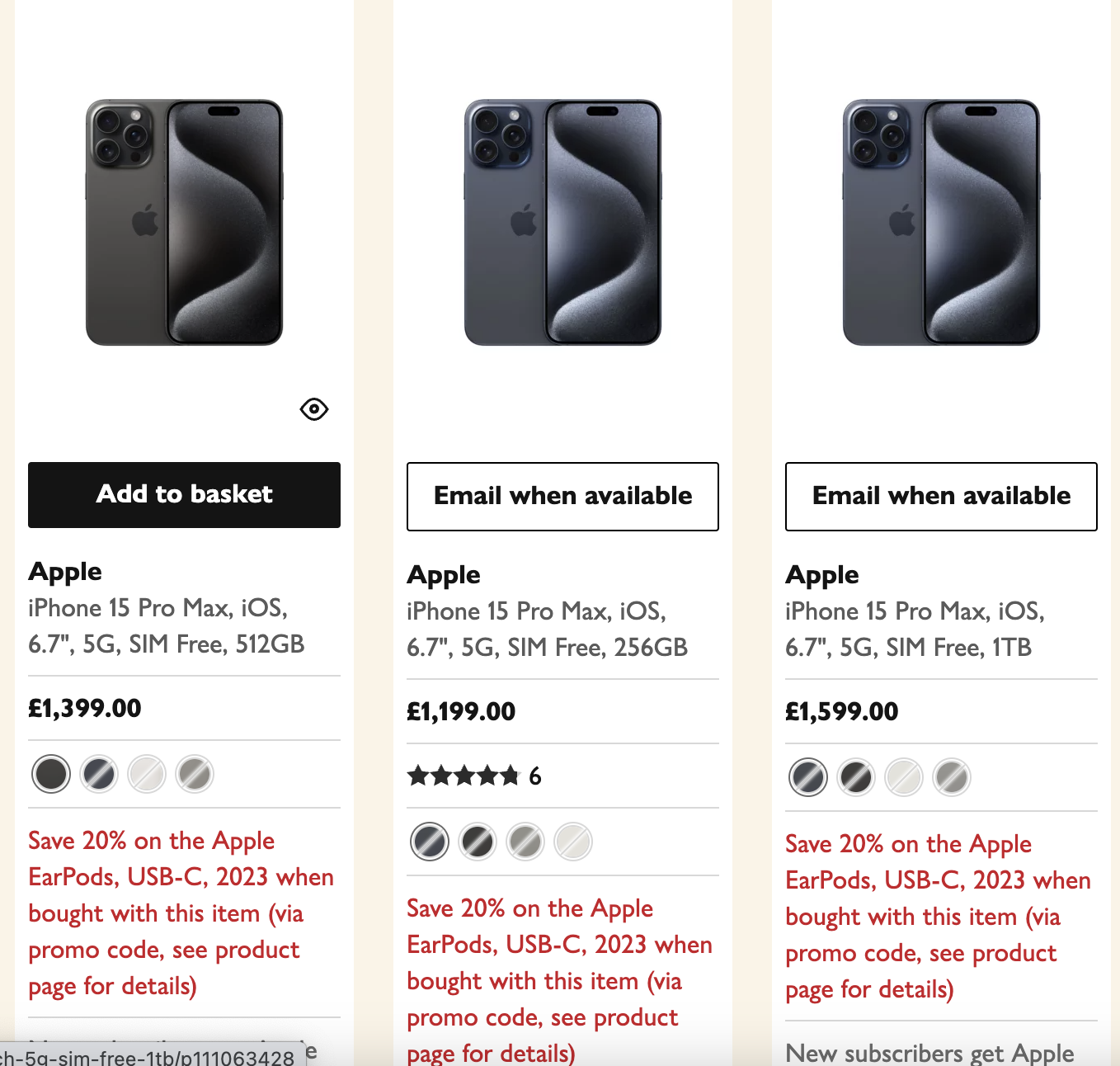1120x1066 pixels.
Task: Choose the blue swatch under the £1,399.00 iPhone
Action: coord(99,774)
